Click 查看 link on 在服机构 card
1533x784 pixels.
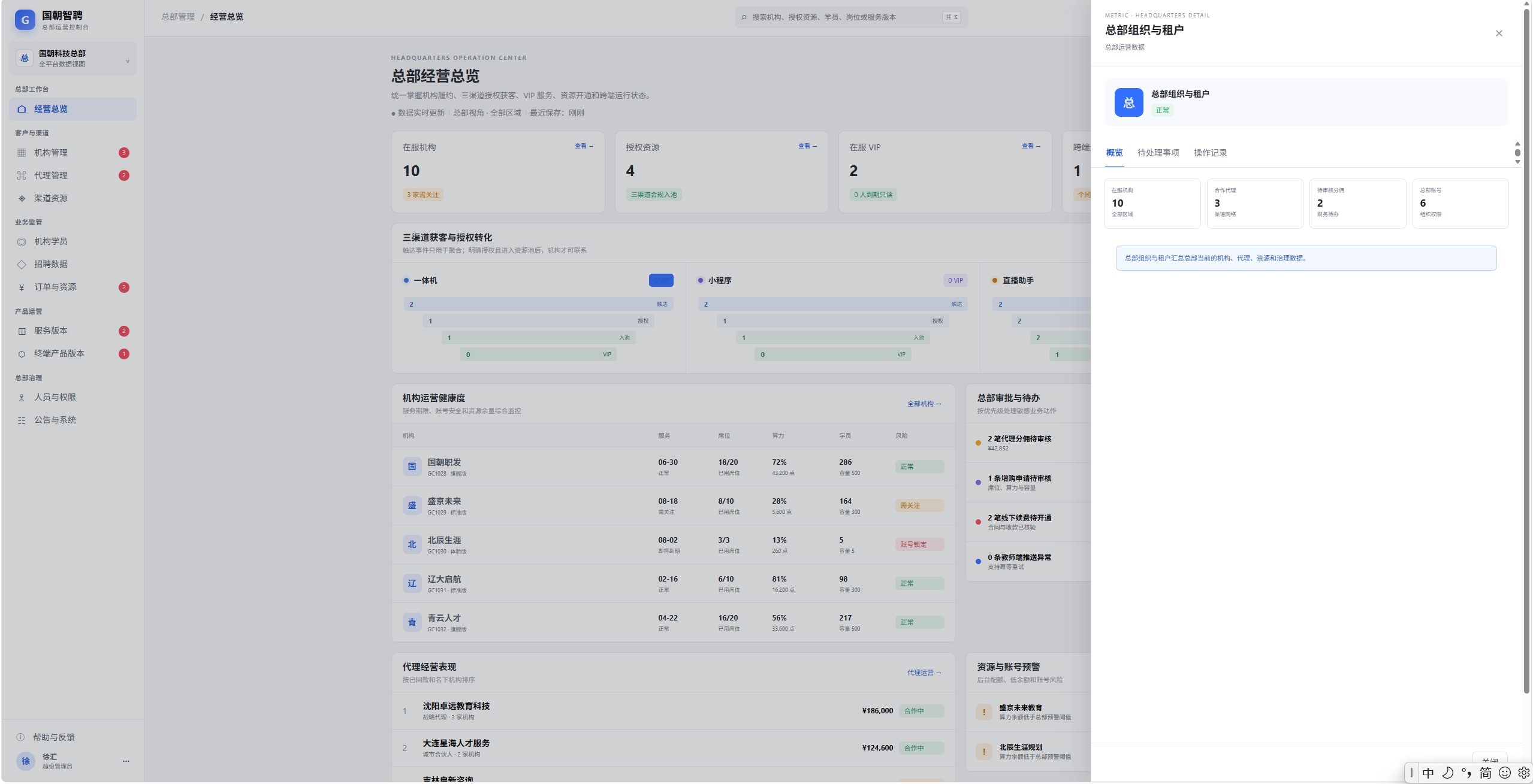pos(584,146)
